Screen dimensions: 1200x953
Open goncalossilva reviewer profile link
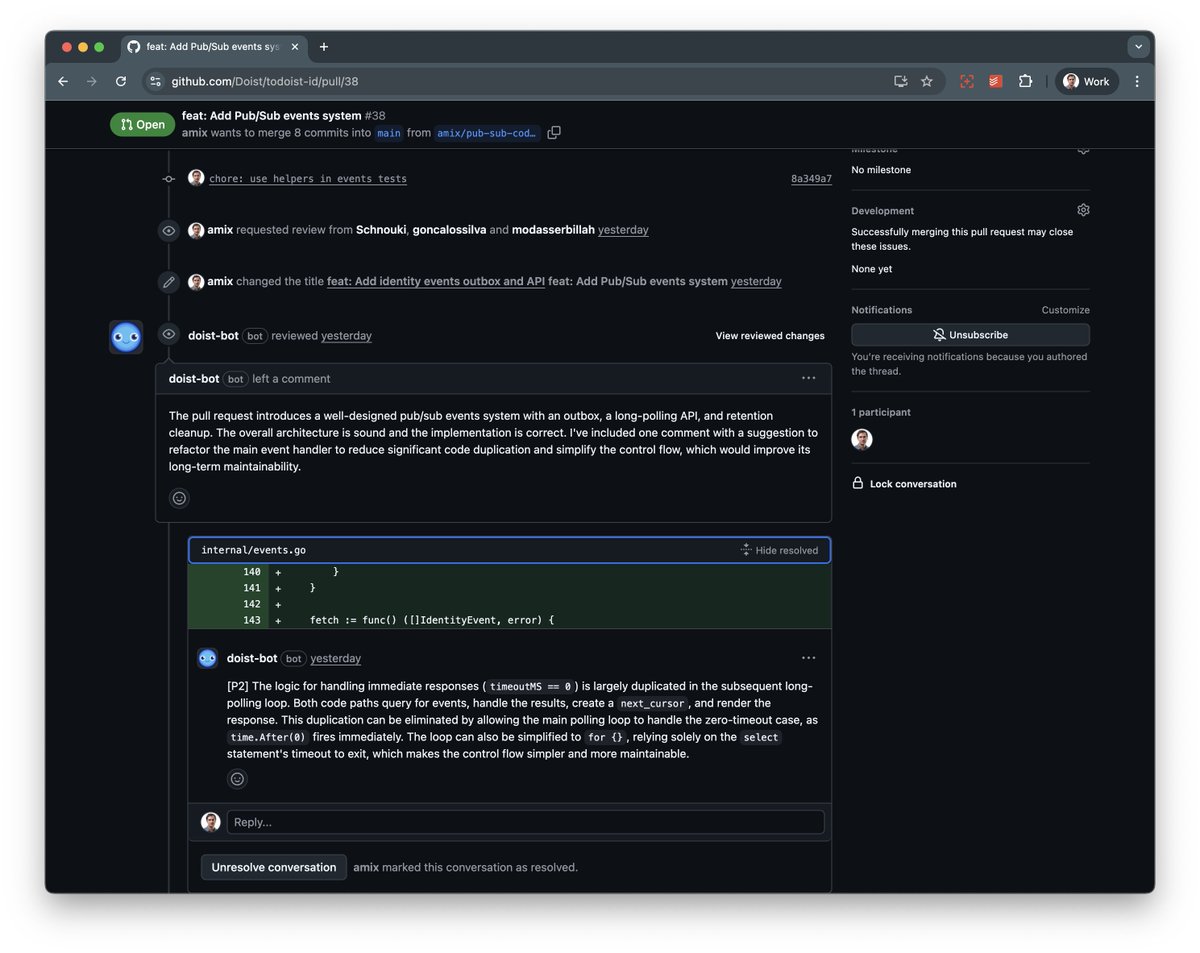pos(448,230)
